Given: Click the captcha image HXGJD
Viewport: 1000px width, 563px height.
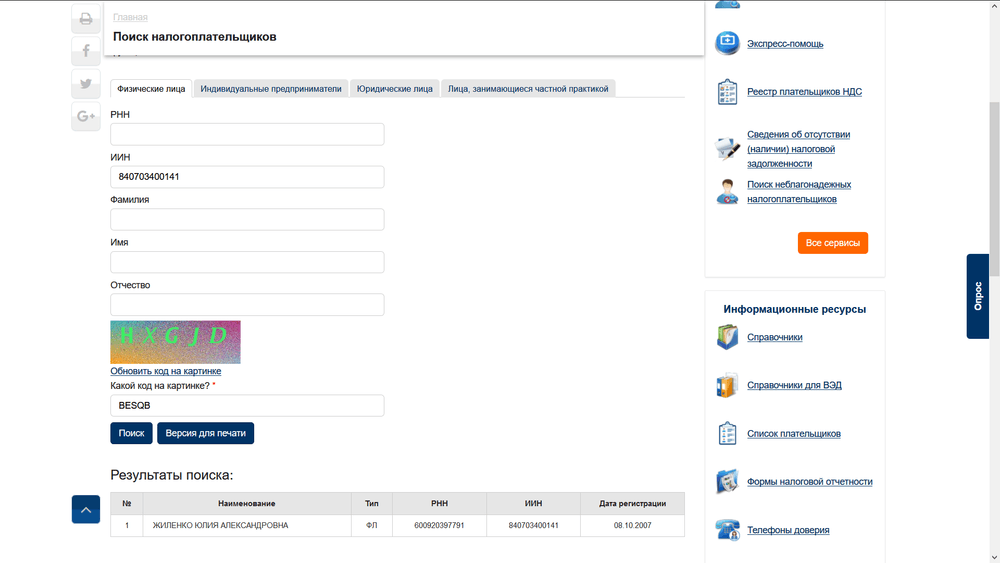Looking at the screenshot, I should tap(175, 342).
